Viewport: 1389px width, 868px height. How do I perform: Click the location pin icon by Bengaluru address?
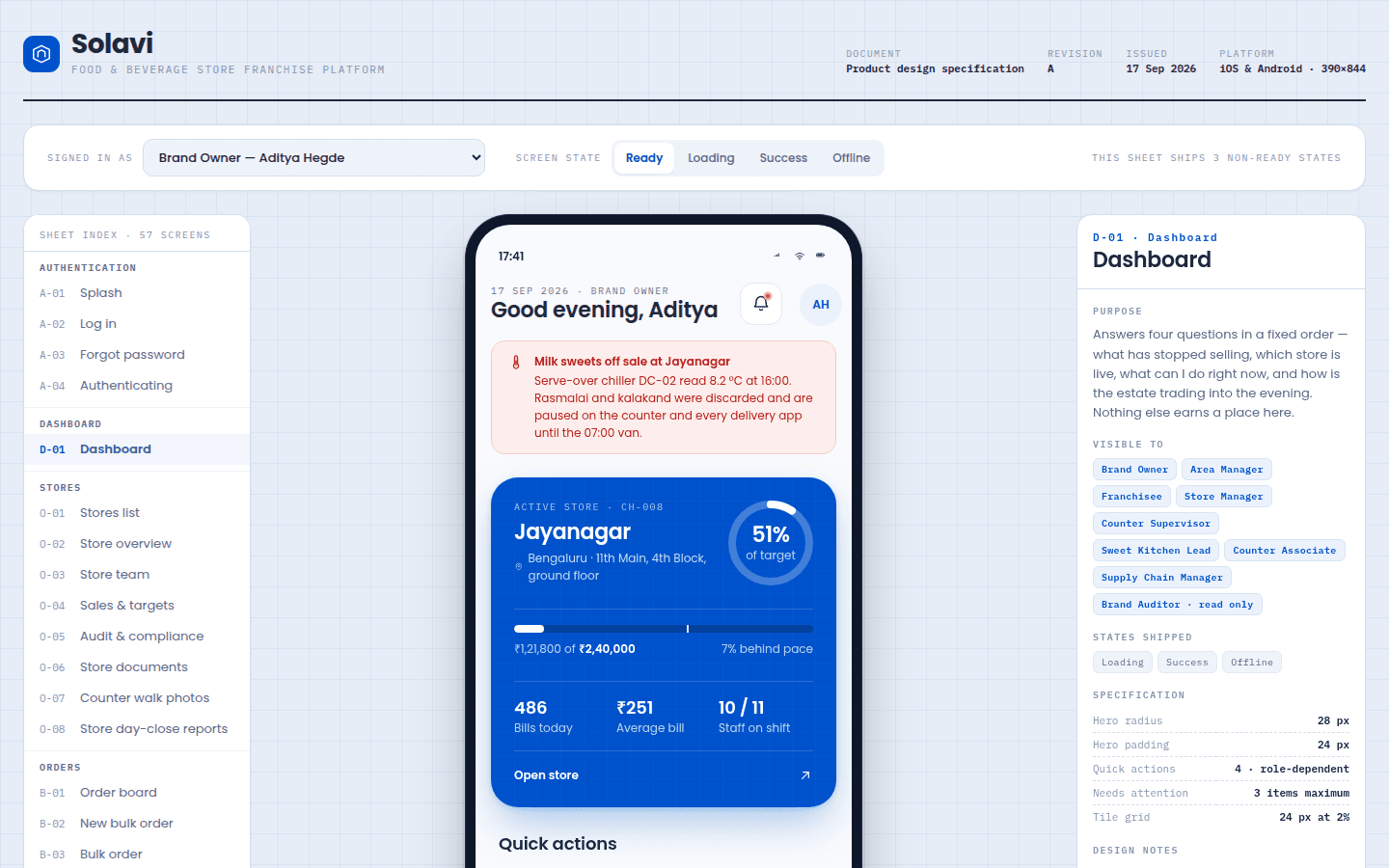click(519, 567)
